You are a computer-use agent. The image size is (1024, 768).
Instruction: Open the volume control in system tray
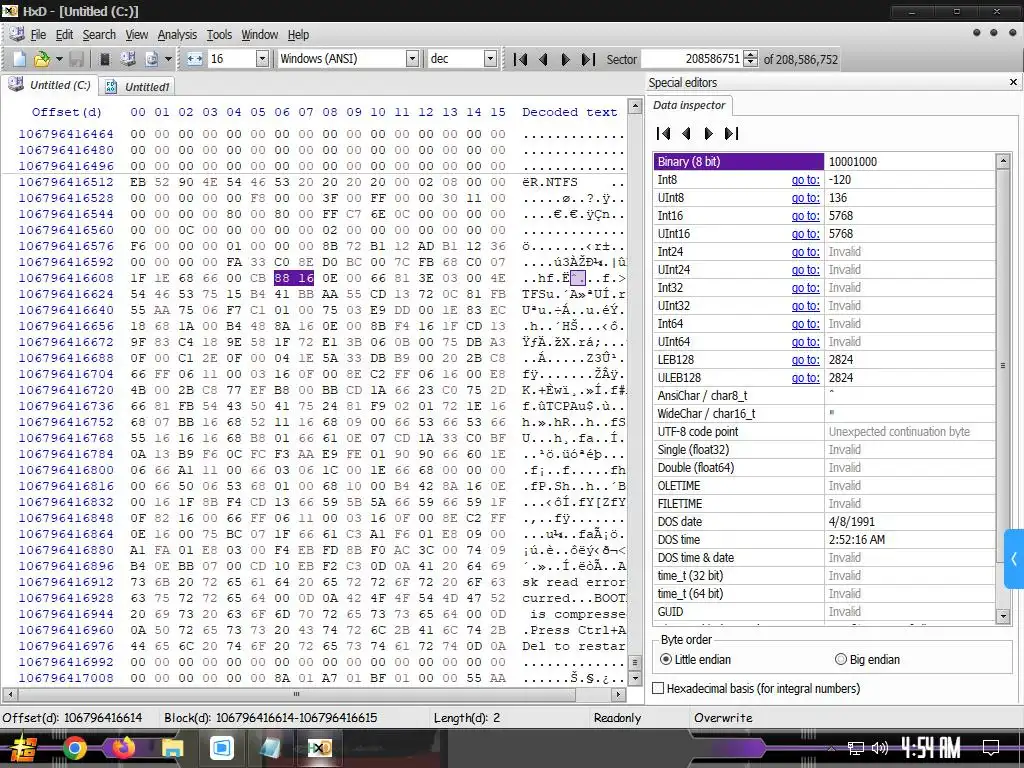pyautogui.click(x=880, y=748)
